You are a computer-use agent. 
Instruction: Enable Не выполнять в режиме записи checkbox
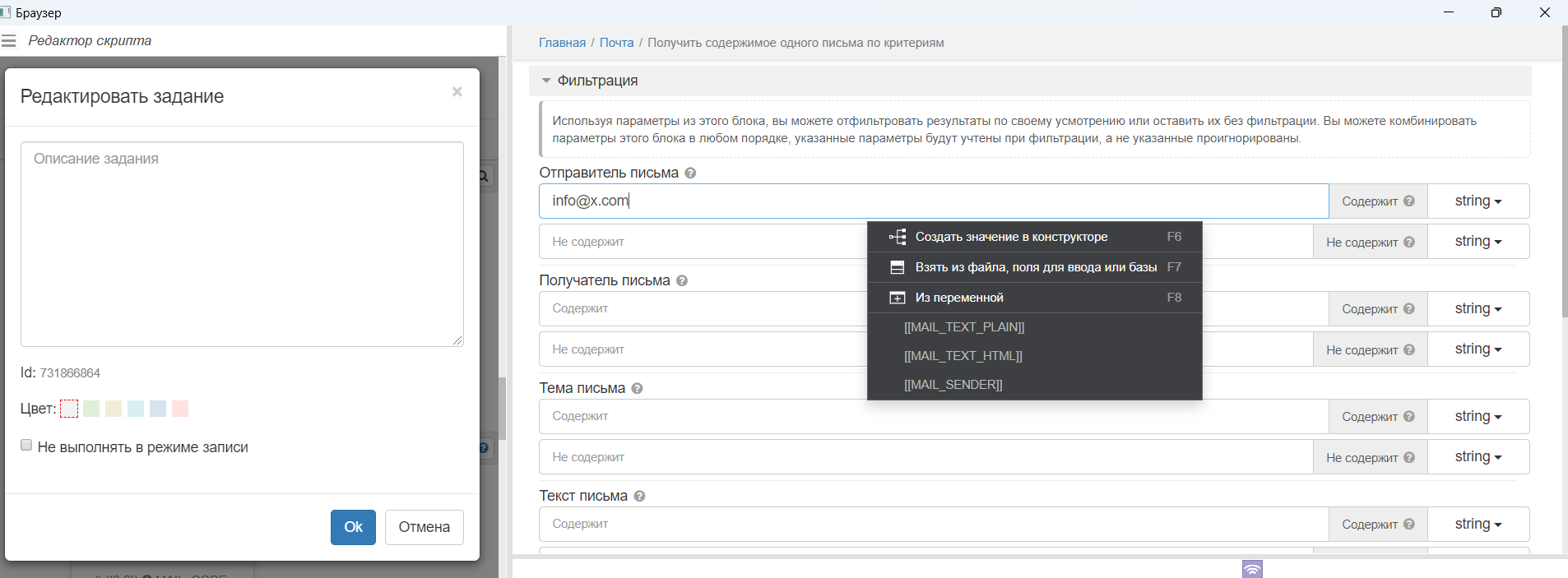pyautogui.click(x=26, y=446)
